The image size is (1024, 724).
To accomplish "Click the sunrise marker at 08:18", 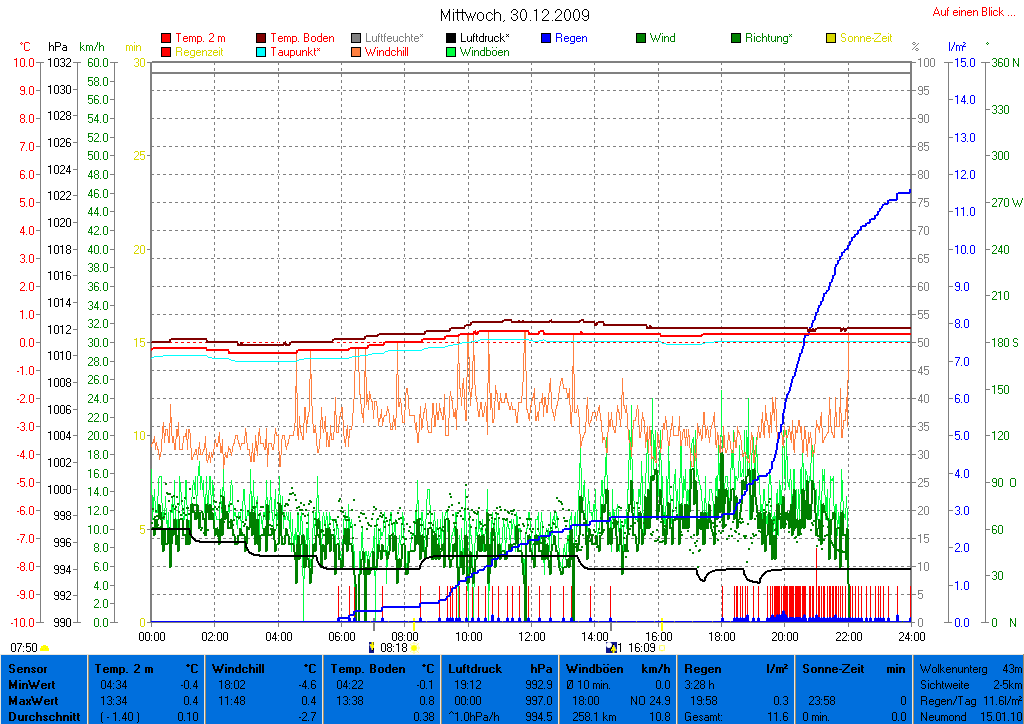I will (393, 648).
